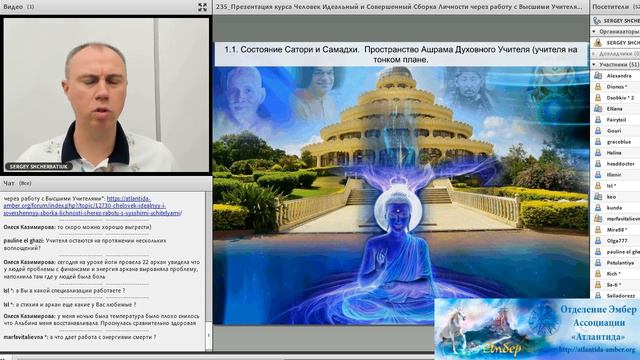Click the Dsobkiv participant icon
640x360 pixels.
tap(598, 98)
